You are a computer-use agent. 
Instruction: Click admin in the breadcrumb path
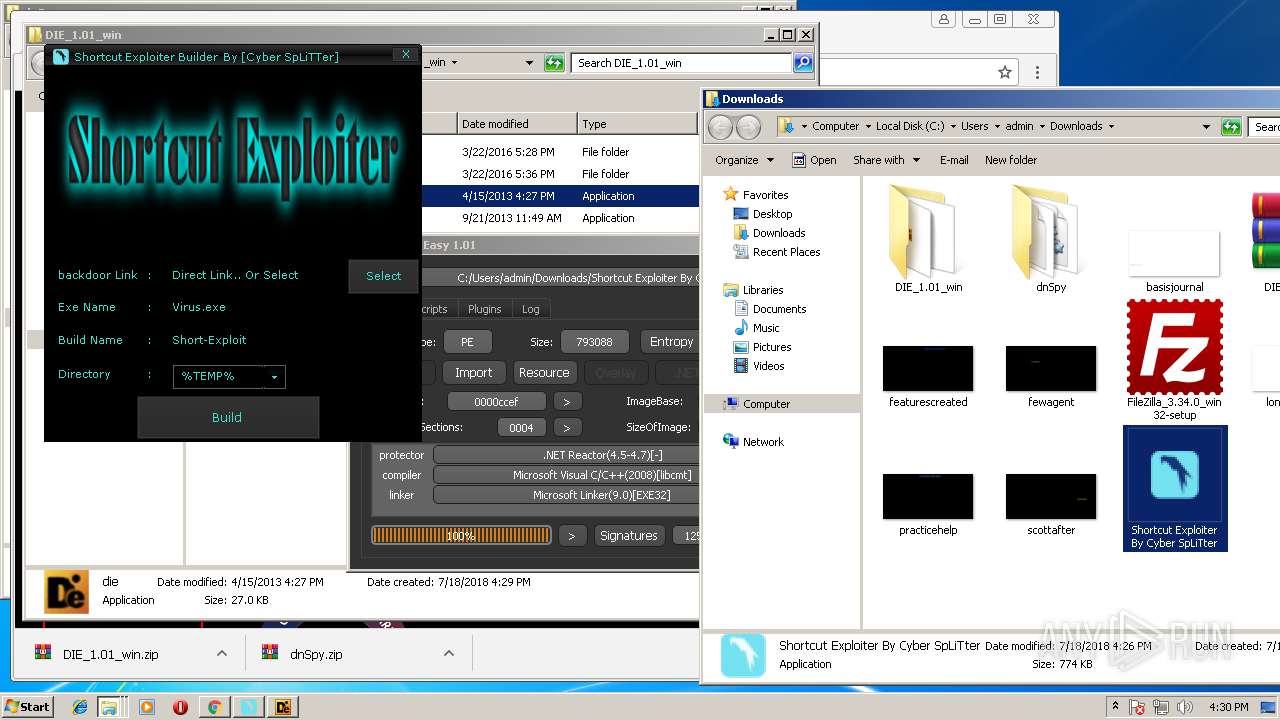[x=1020, y=126]
